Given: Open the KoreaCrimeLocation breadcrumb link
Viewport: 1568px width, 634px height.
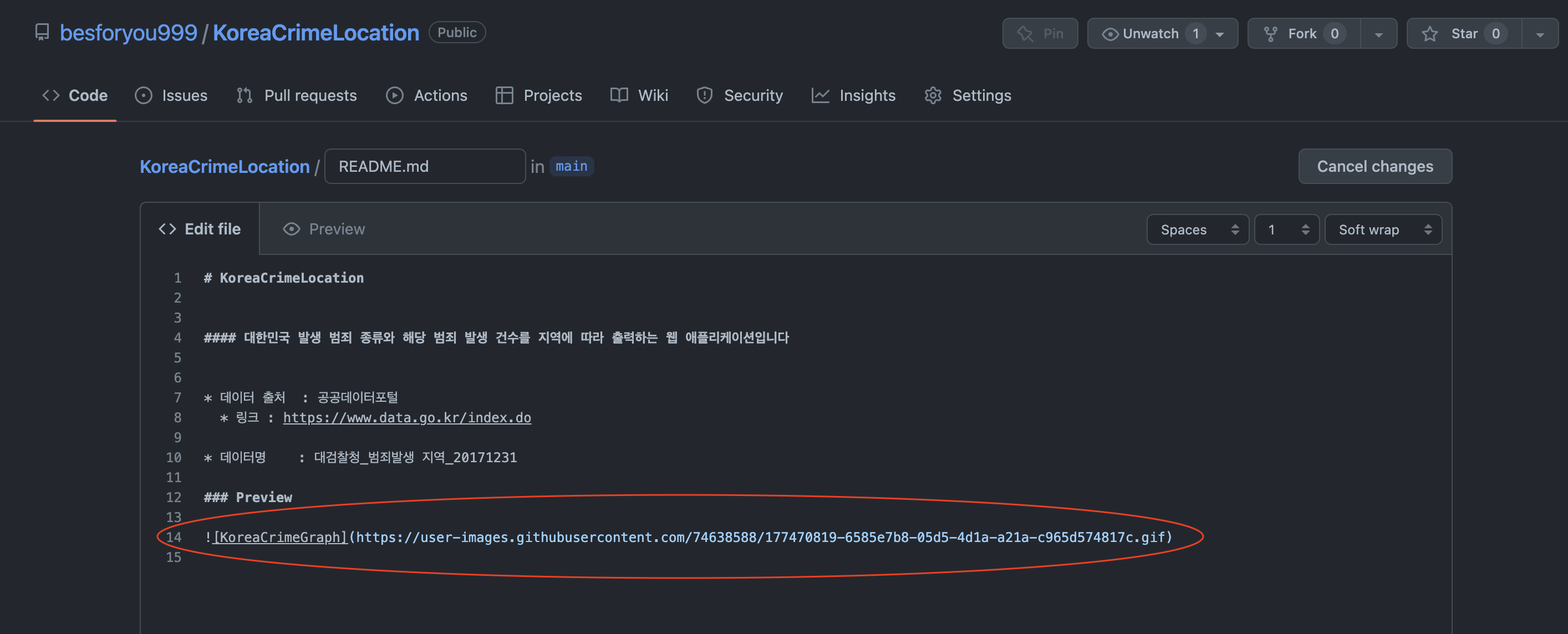Looking at the screenshot, I should [x=225, y=166].
